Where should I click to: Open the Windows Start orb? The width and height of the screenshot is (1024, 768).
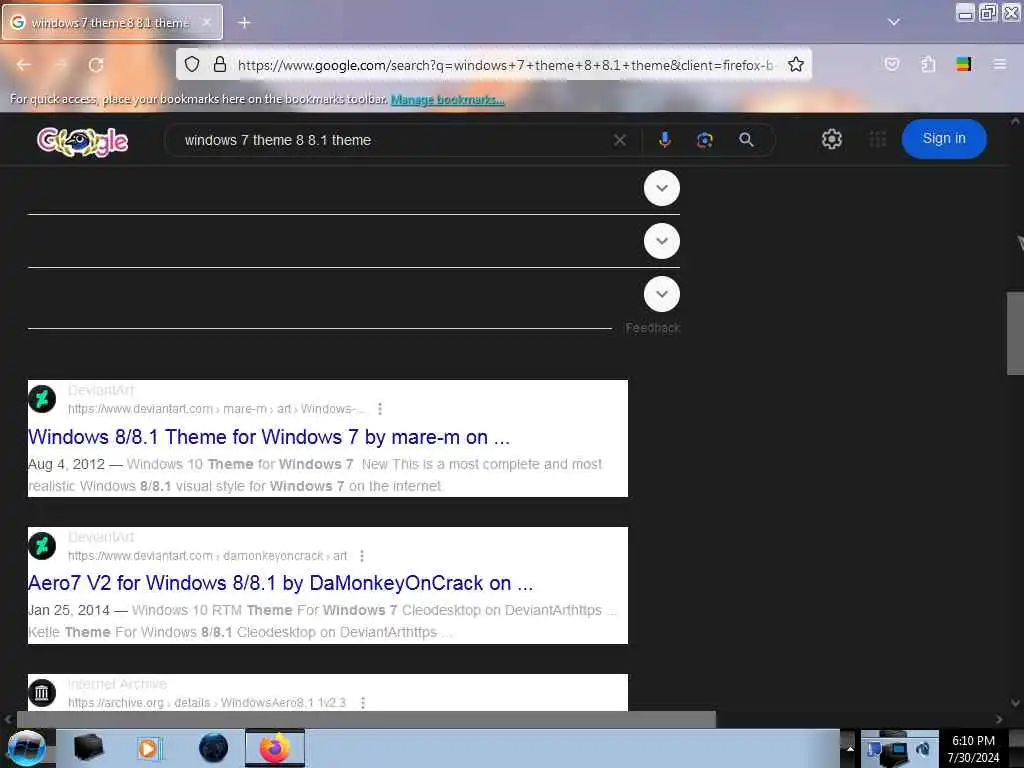pyautogui.click(x=26, y=748)
